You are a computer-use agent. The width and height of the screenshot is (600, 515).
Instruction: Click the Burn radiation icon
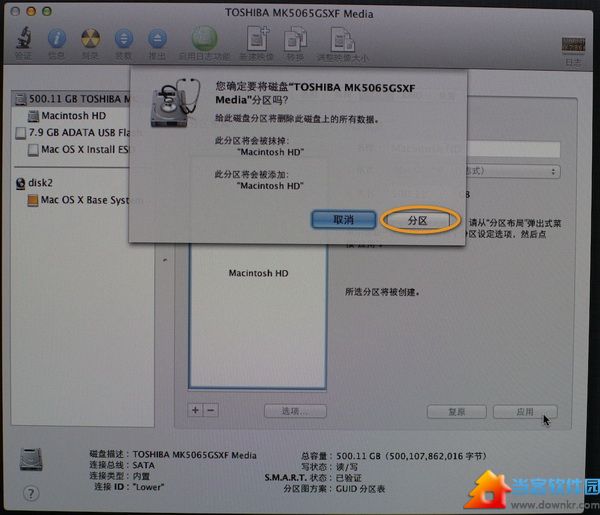pos(91,39)
